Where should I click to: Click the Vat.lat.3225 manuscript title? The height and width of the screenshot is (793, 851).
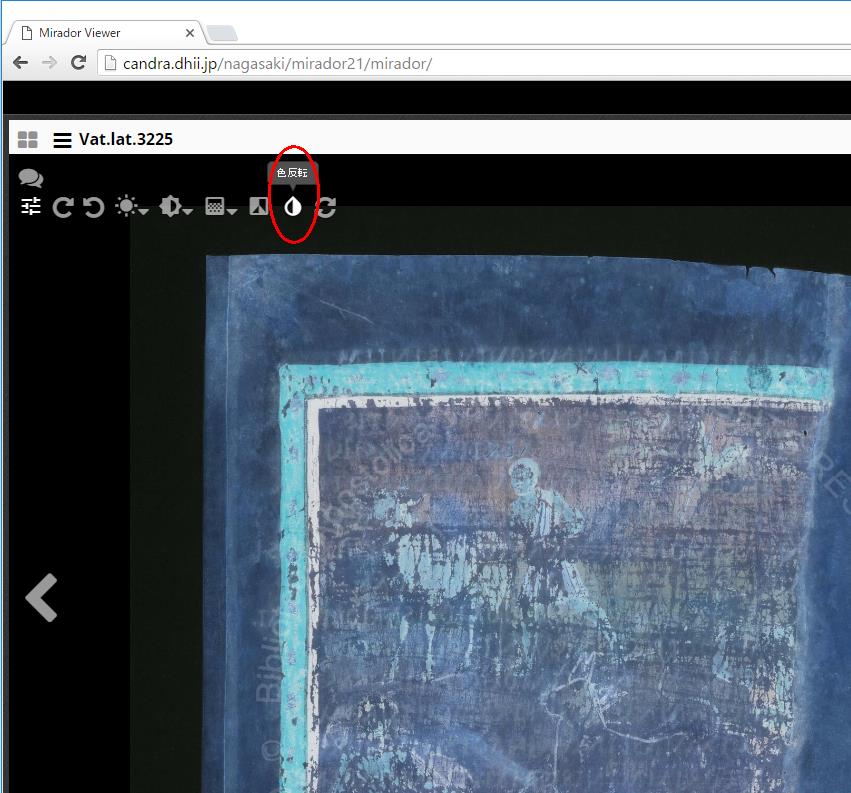click(x=126, y=139)
